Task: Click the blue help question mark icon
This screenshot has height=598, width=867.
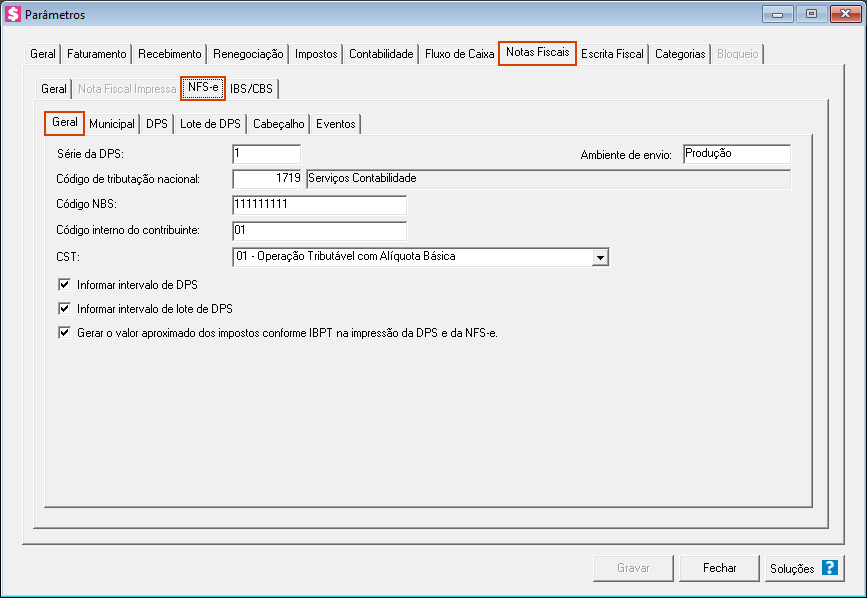Action: click(x=829, y=568)
